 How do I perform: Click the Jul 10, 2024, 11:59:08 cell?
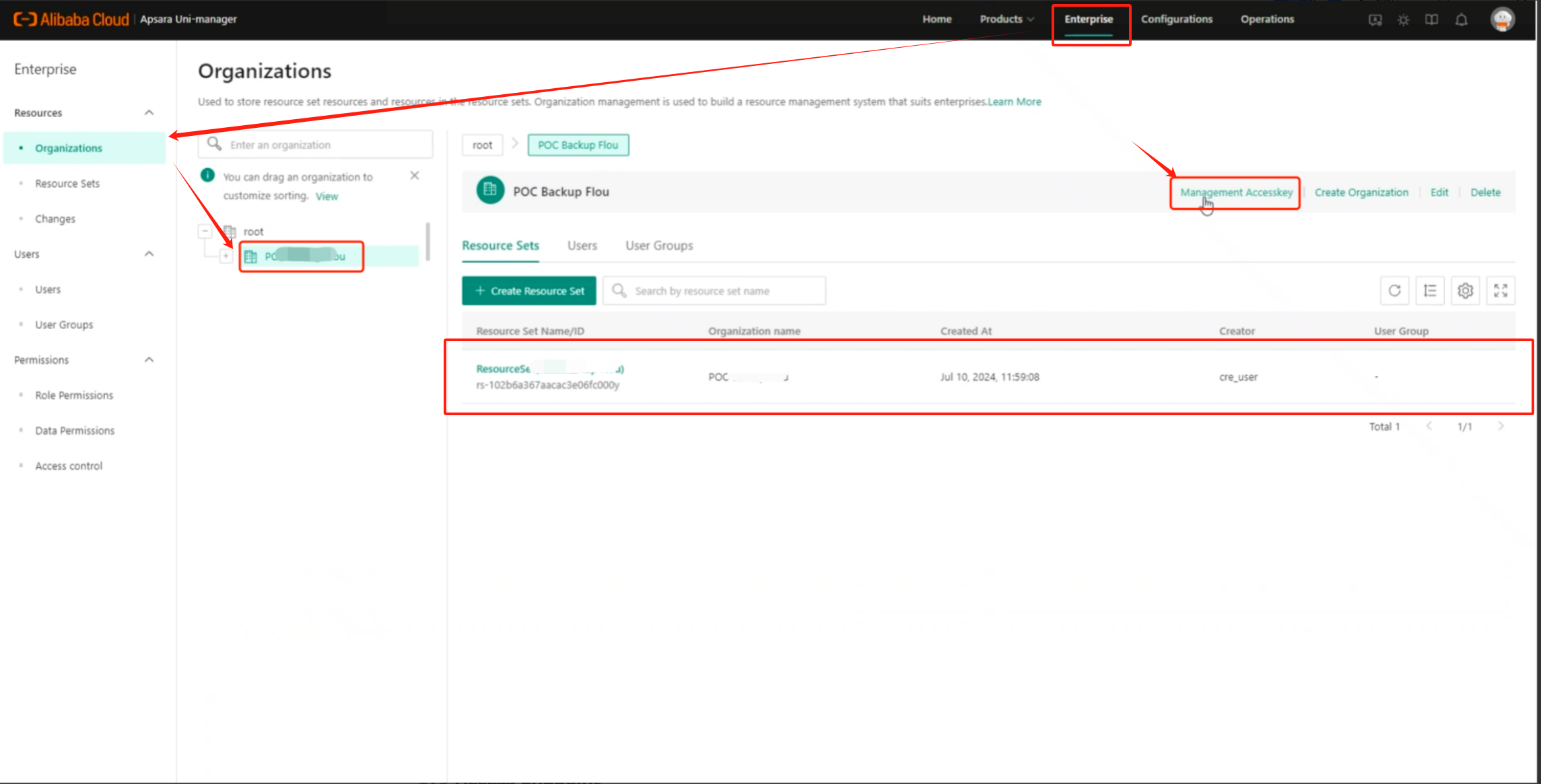point(990,377)
